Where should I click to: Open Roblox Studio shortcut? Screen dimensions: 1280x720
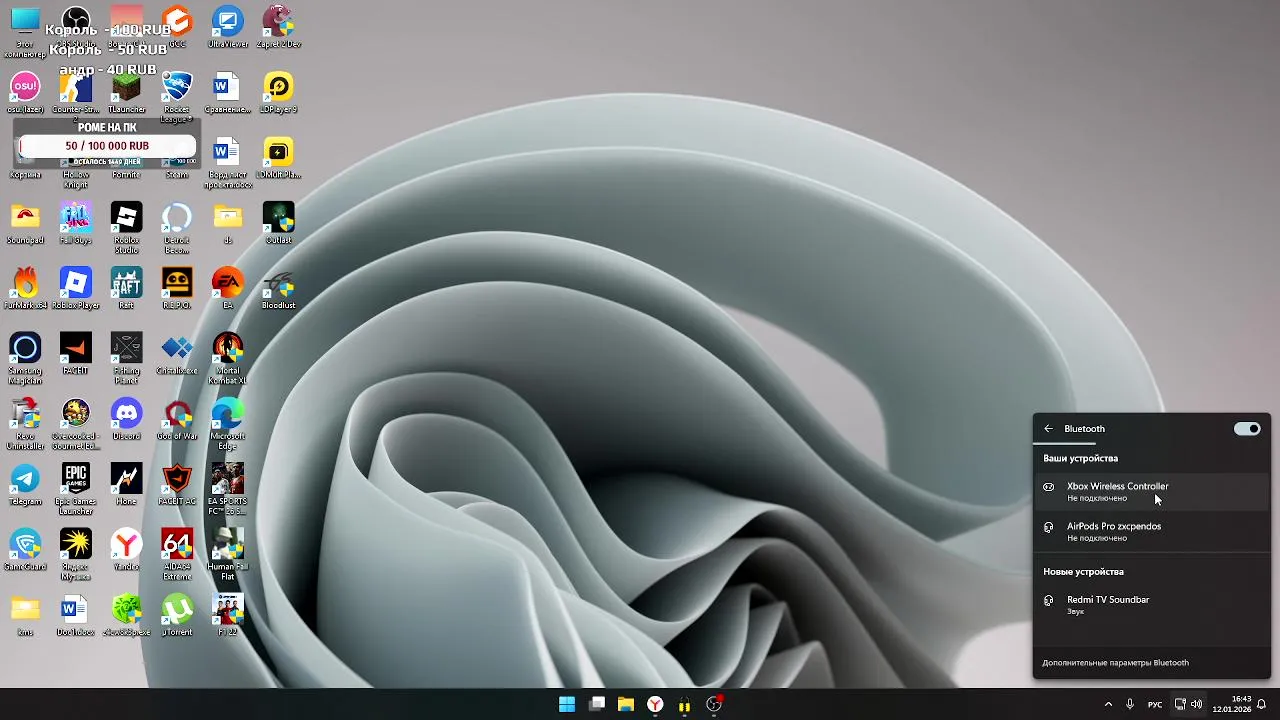(x=126, y=226)
